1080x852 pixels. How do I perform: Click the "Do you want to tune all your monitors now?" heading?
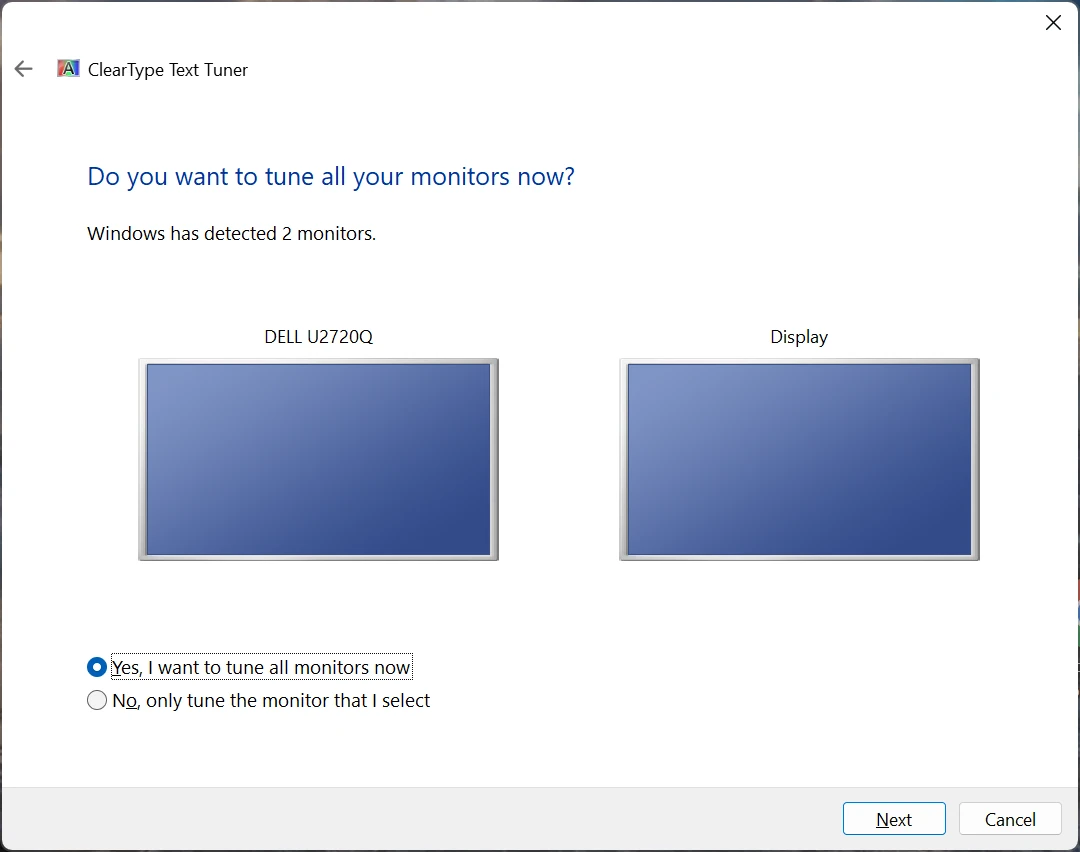pyautogui.click(x=331, y=176)
